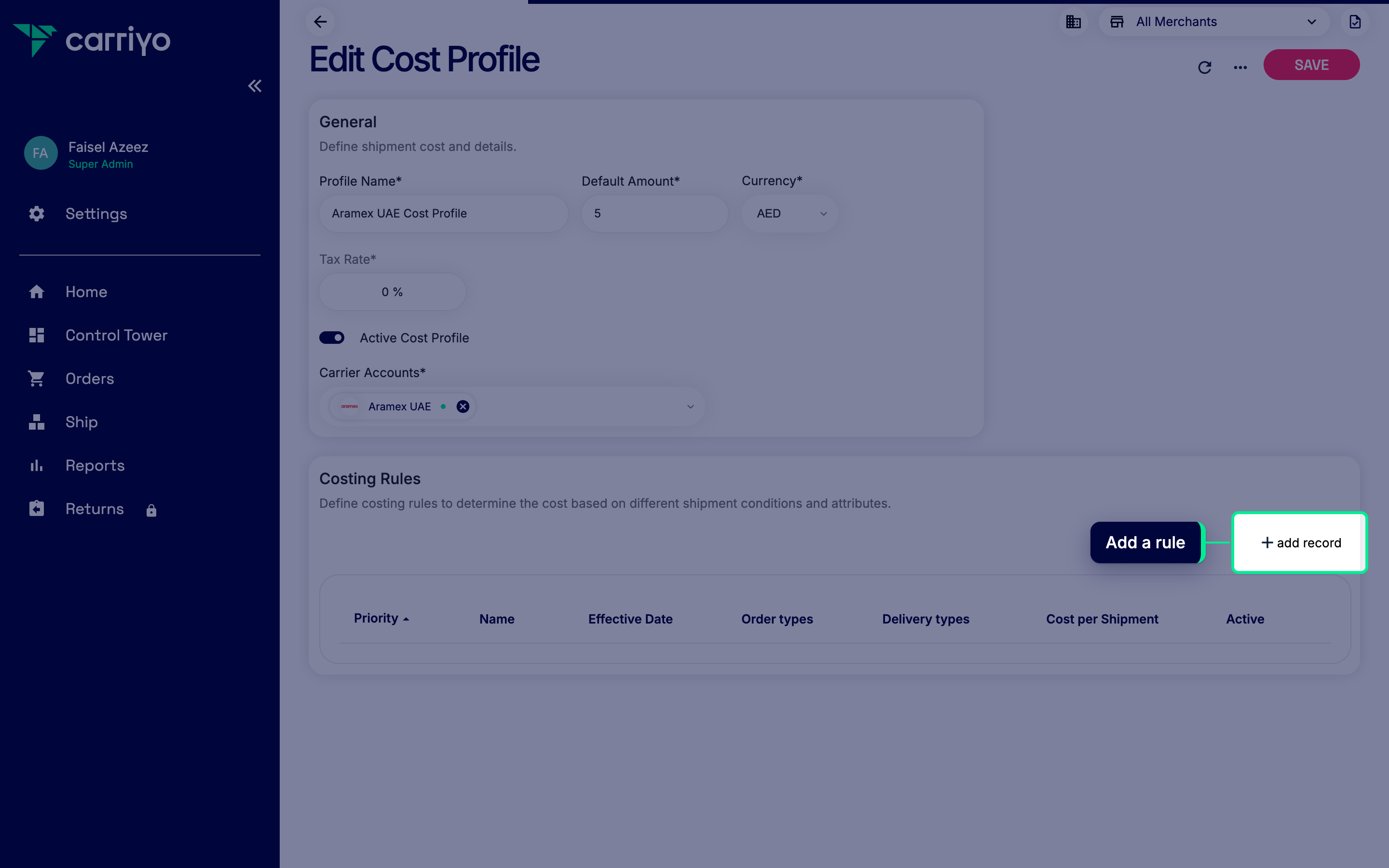Go to Home in the sidebar
Viewport: 1389px width, 868px height.
point(87,292)
